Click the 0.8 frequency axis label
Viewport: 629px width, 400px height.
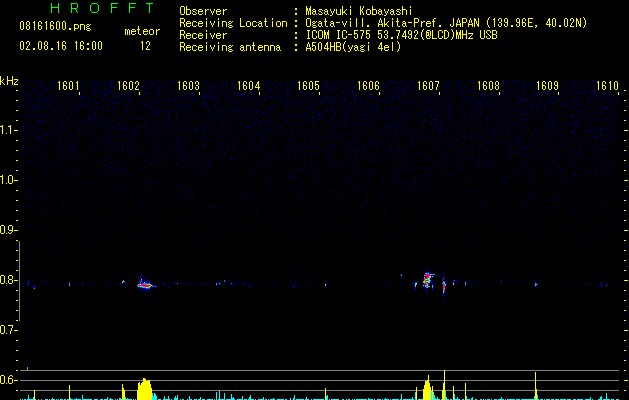pos(8,280)
